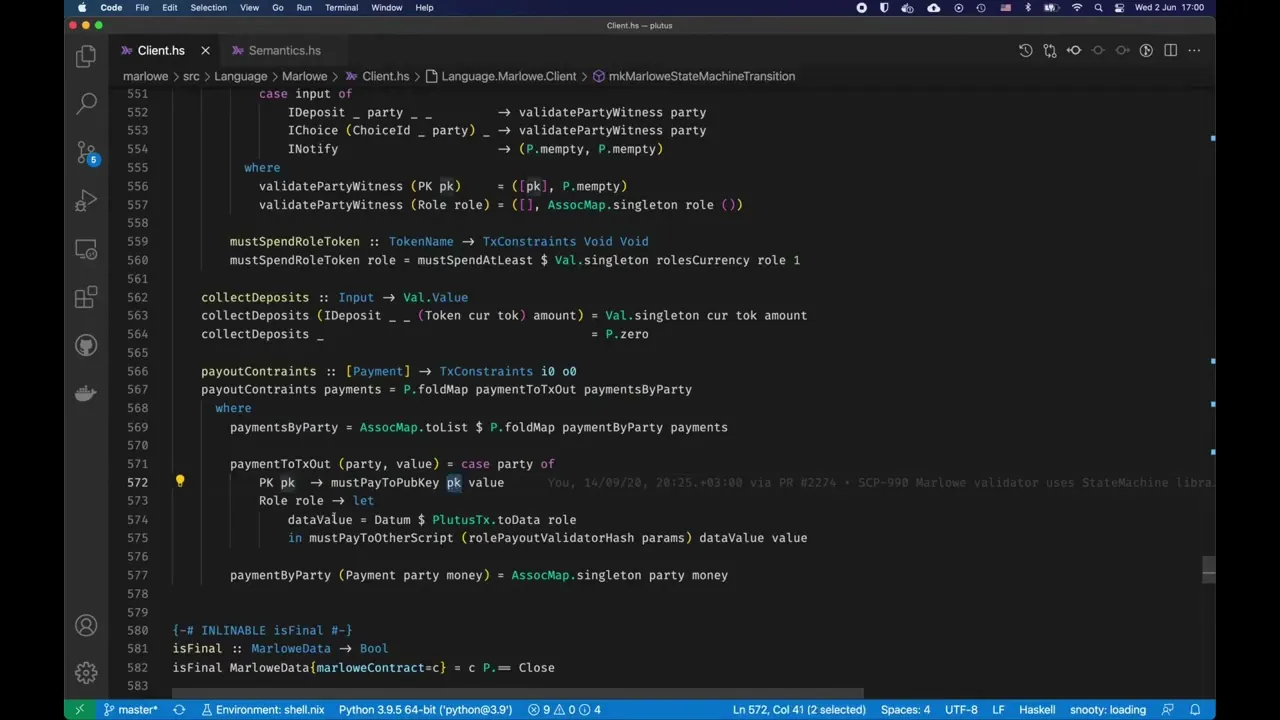
Task: Click the notifications bell in the status bar
Action: (x=1194, y=710)
